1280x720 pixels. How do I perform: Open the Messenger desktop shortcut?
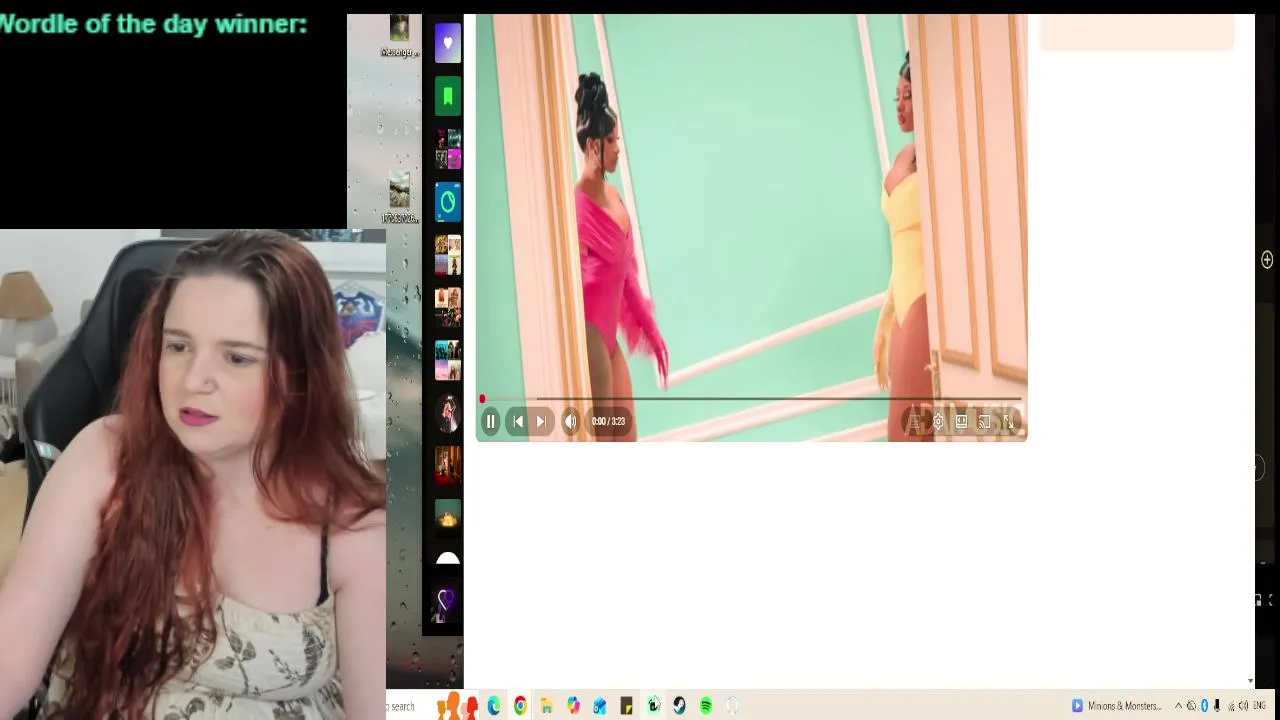click(x=399, y=36)
